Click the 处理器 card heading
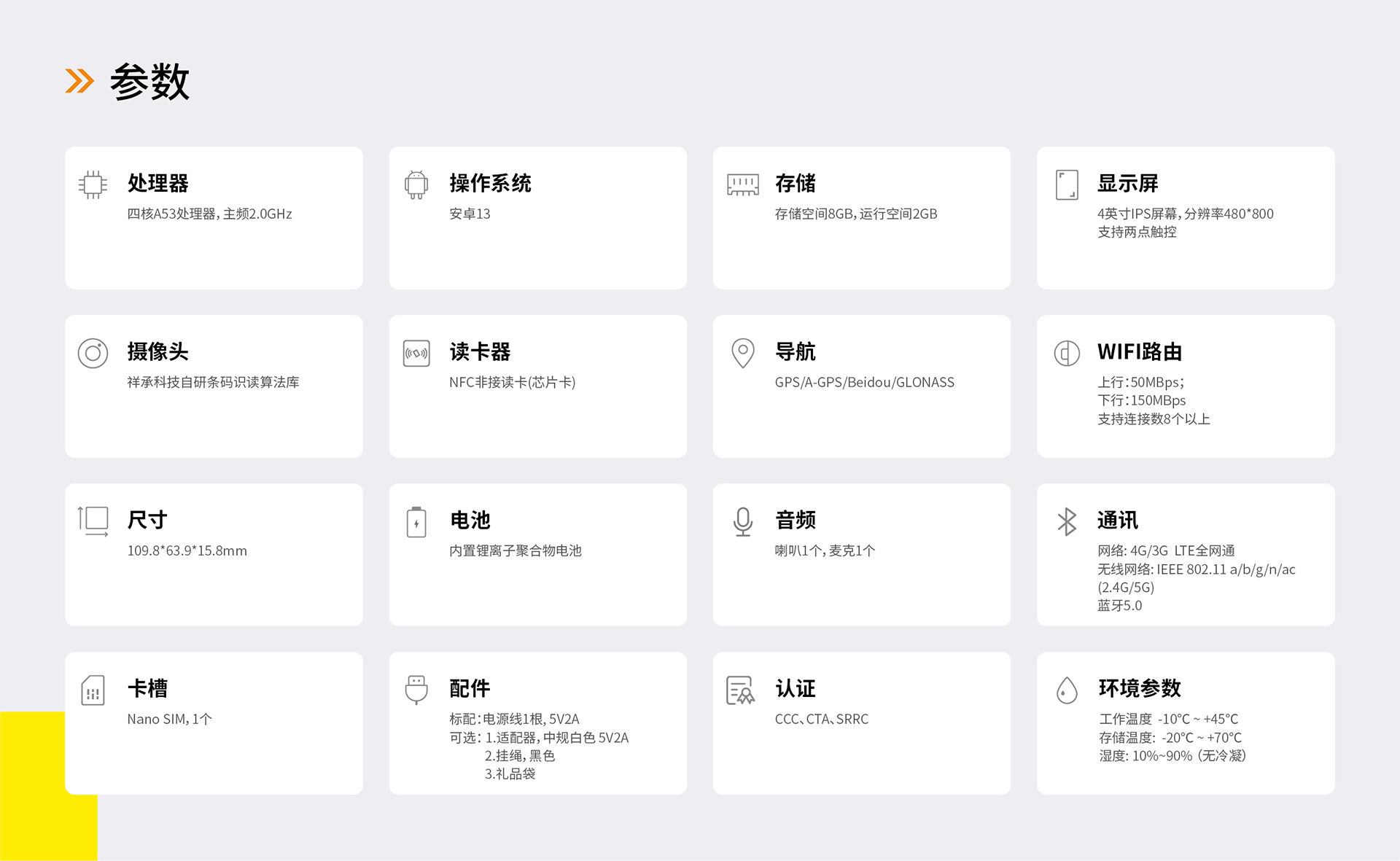Image resolution: width=1400 pixels, height=861 pixels. tap(158, 183)
